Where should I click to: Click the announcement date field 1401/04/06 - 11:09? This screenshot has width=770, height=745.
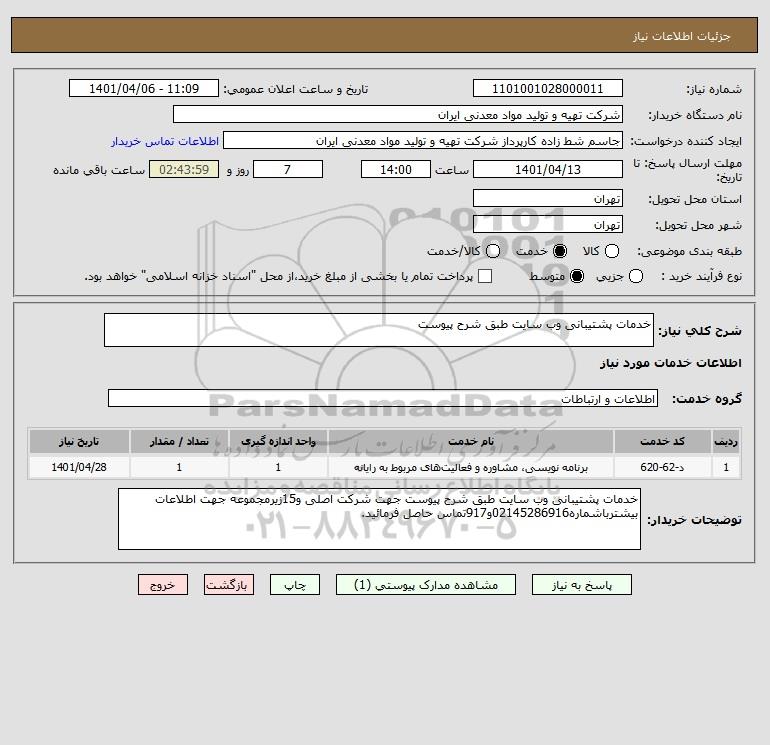144,89
